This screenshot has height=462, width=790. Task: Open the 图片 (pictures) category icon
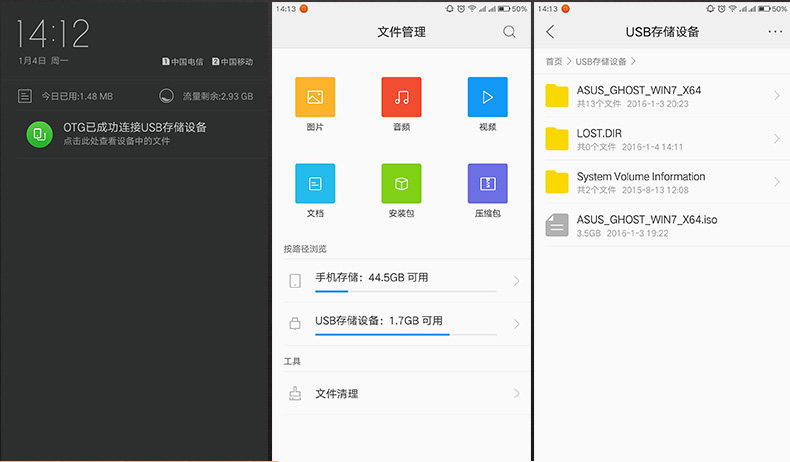[315, 97]
